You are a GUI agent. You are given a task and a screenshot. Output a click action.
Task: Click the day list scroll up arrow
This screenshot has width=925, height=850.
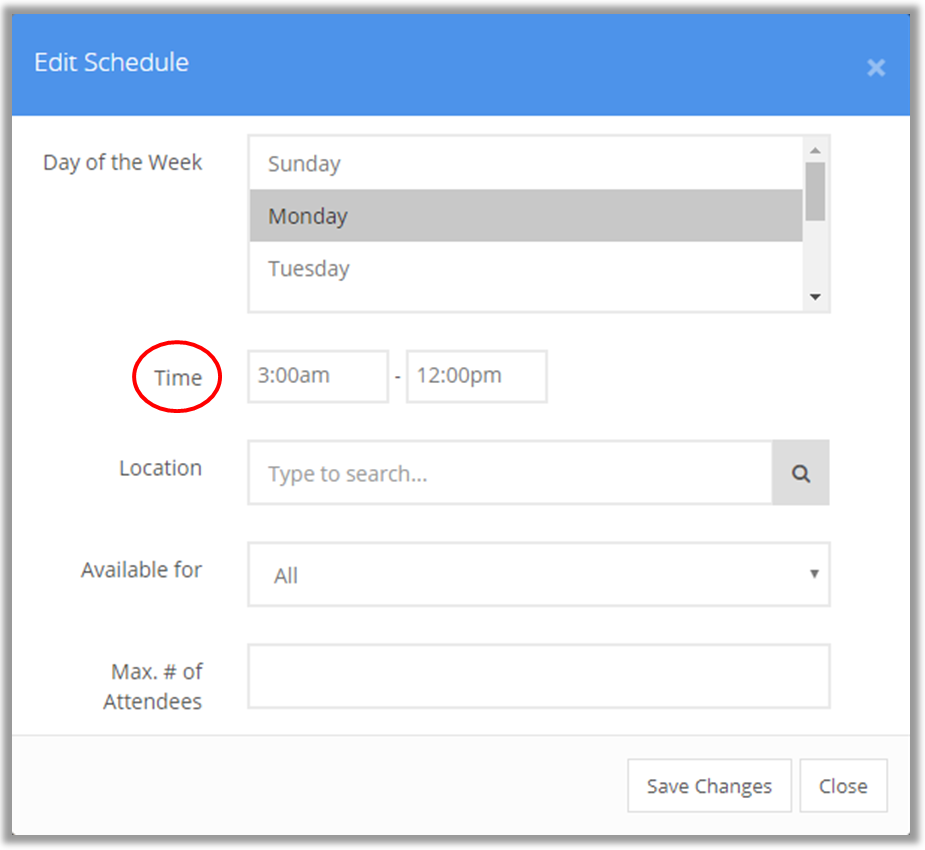pyautogui.click(x=815, y=150)
